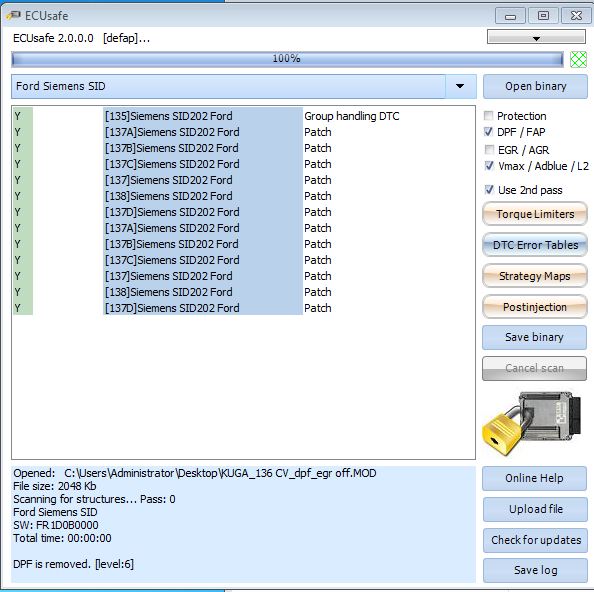Open the small top-right dropdown

(536, 37)
